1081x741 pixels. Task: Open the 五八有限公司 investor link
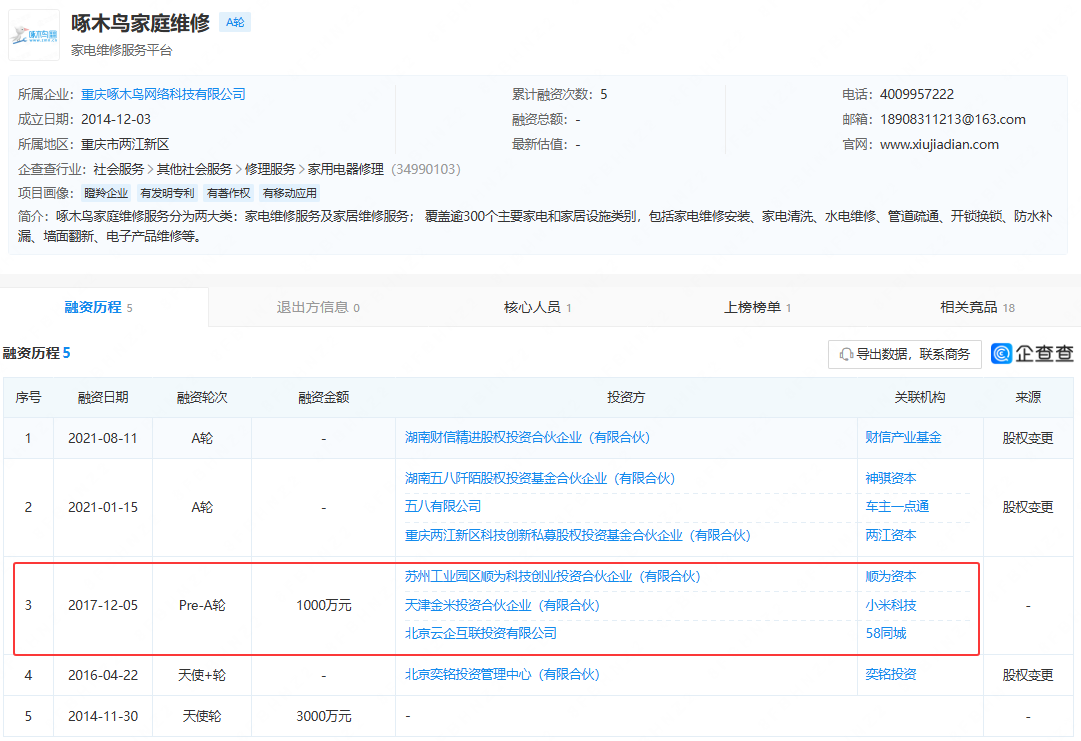coord(443,507)
